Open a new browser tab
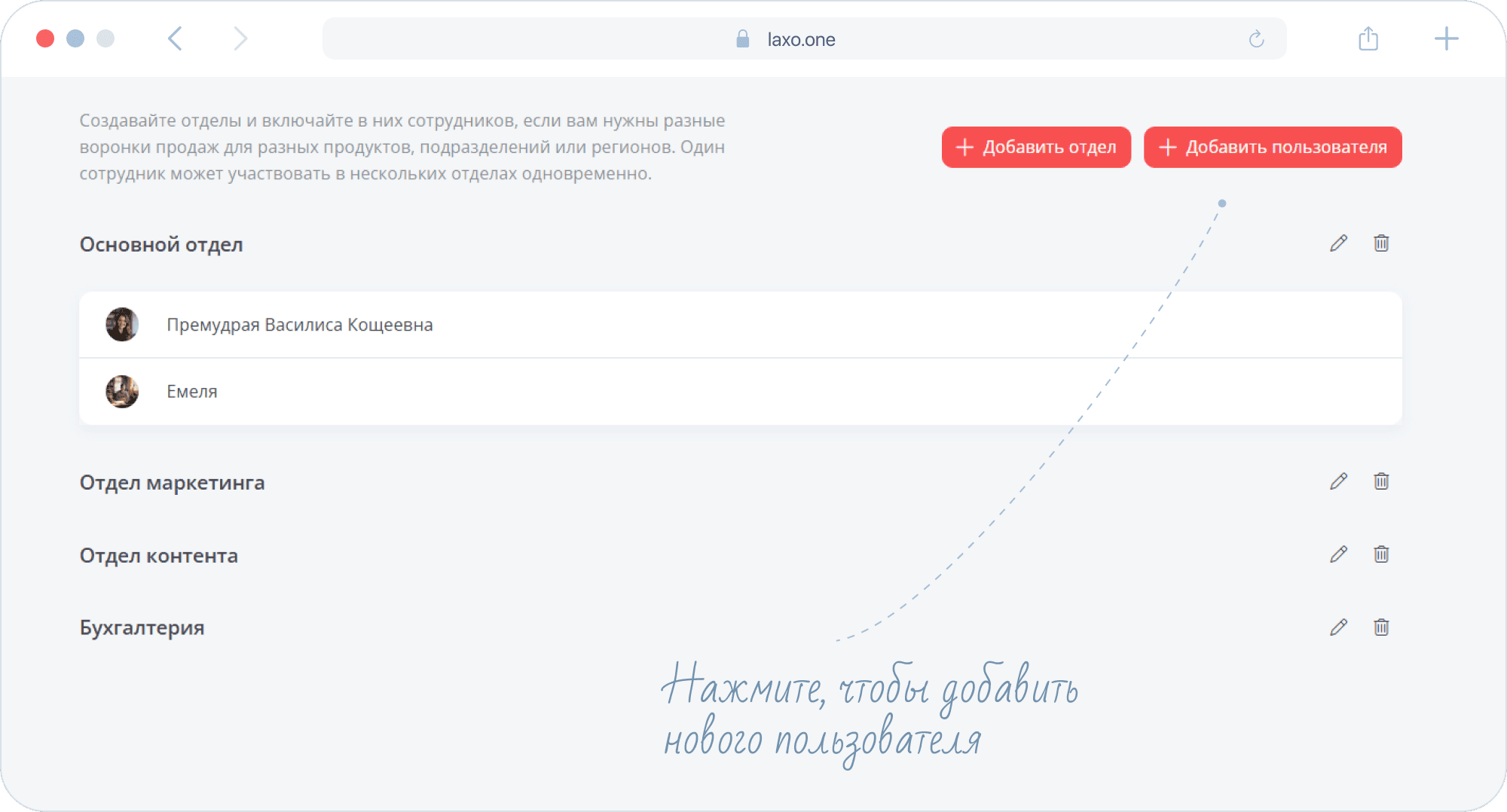The width and height of the screenshot is (1507, 812). click(x=1446, y=38)
